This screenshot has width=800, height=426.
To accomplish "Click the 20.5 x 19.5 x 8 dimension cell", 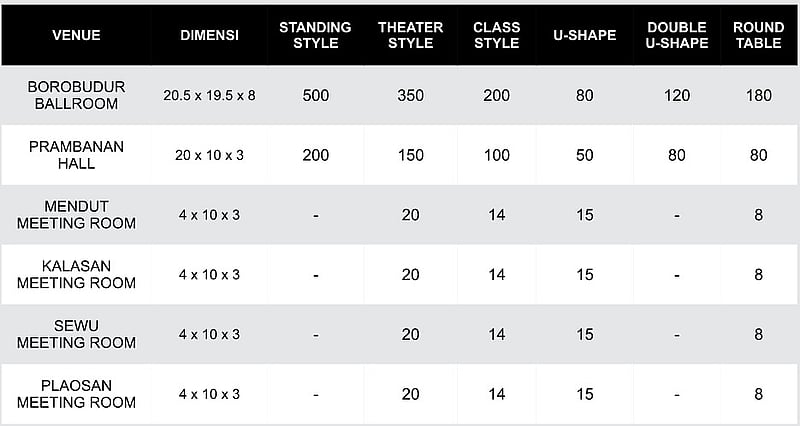I will [209, 96].
